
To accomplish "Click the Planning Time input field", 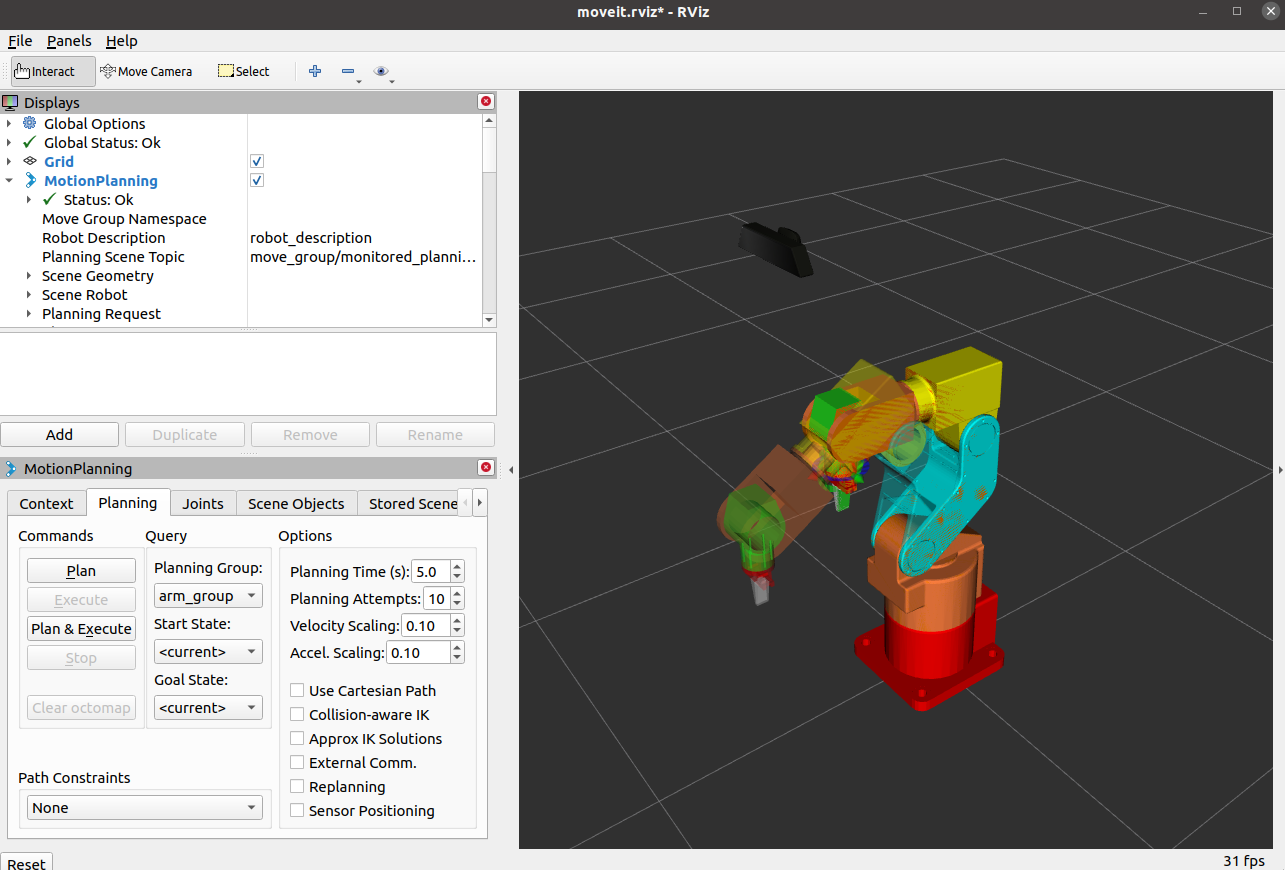I will pos(430,572).
